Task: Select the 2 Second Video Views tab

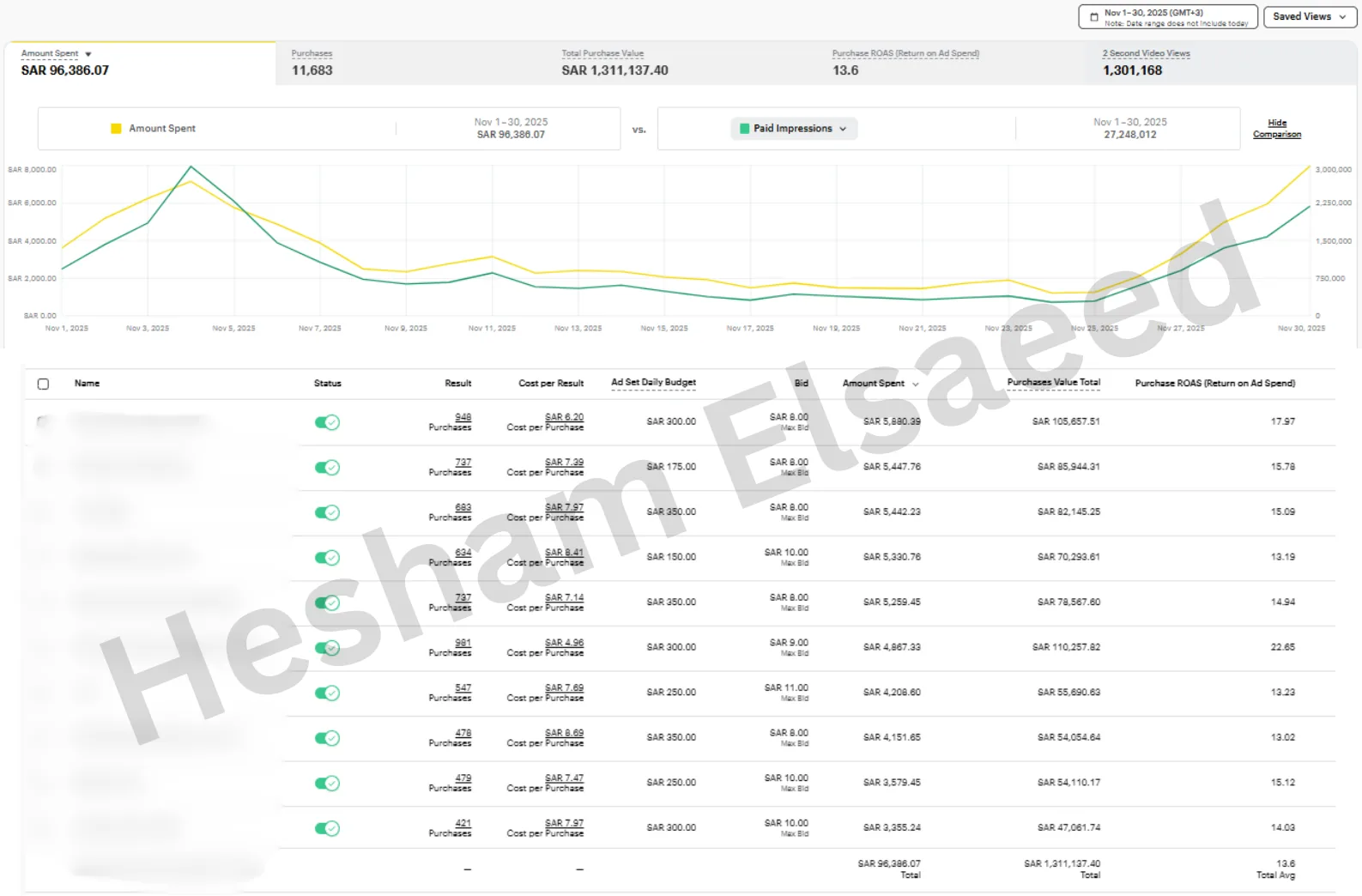Action: (1223, 63)
